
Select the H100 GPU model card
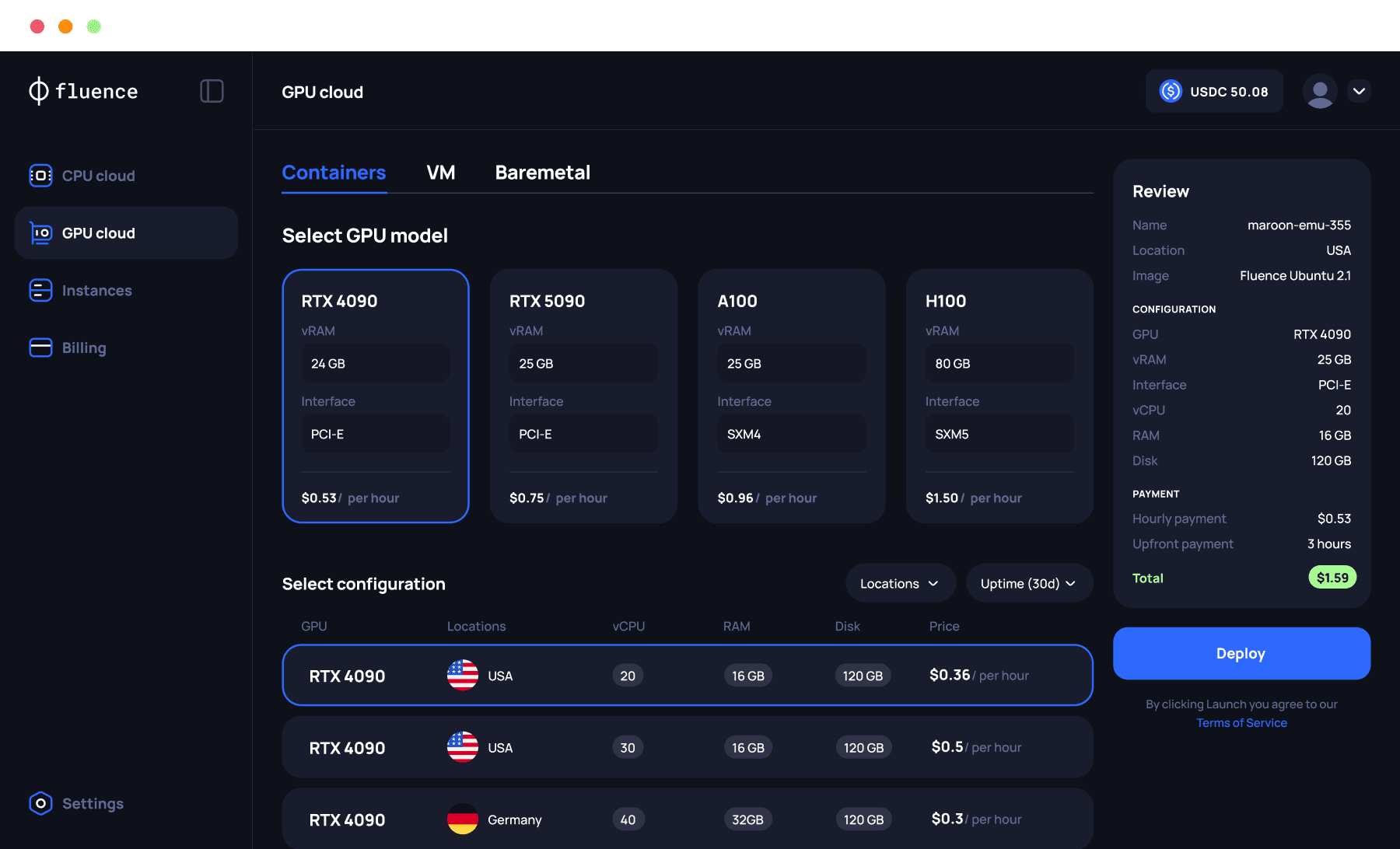[999, 396]
